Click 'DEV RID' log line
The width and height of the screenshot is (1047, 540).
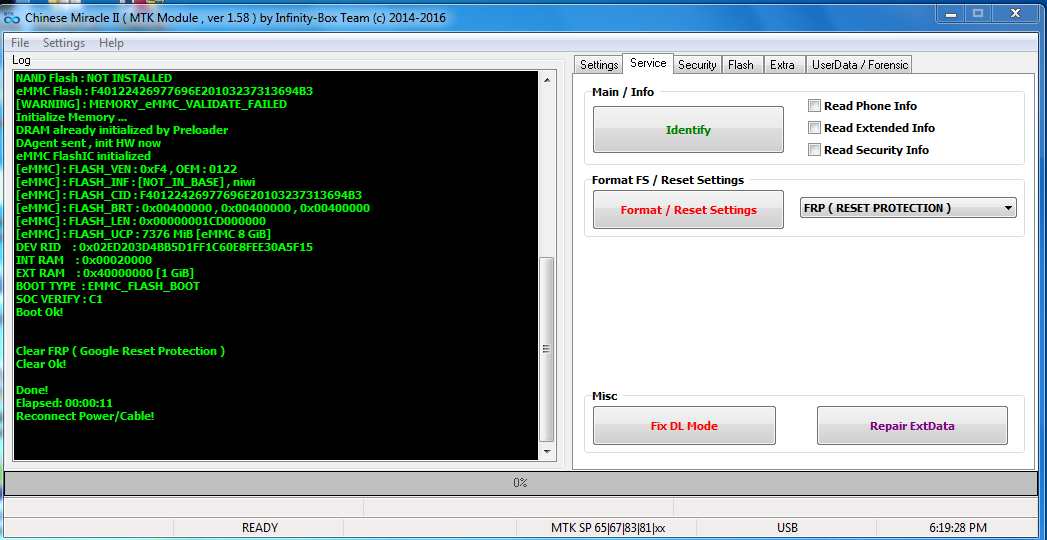(164, 247)
